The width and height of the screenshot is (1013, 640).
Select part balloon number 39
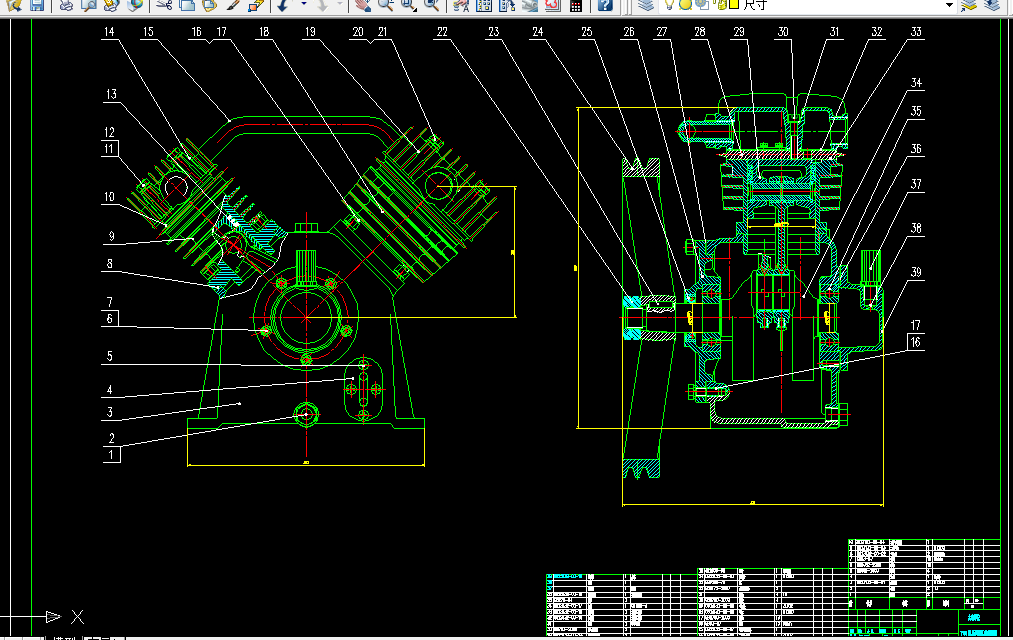click(x=915, y=272)
